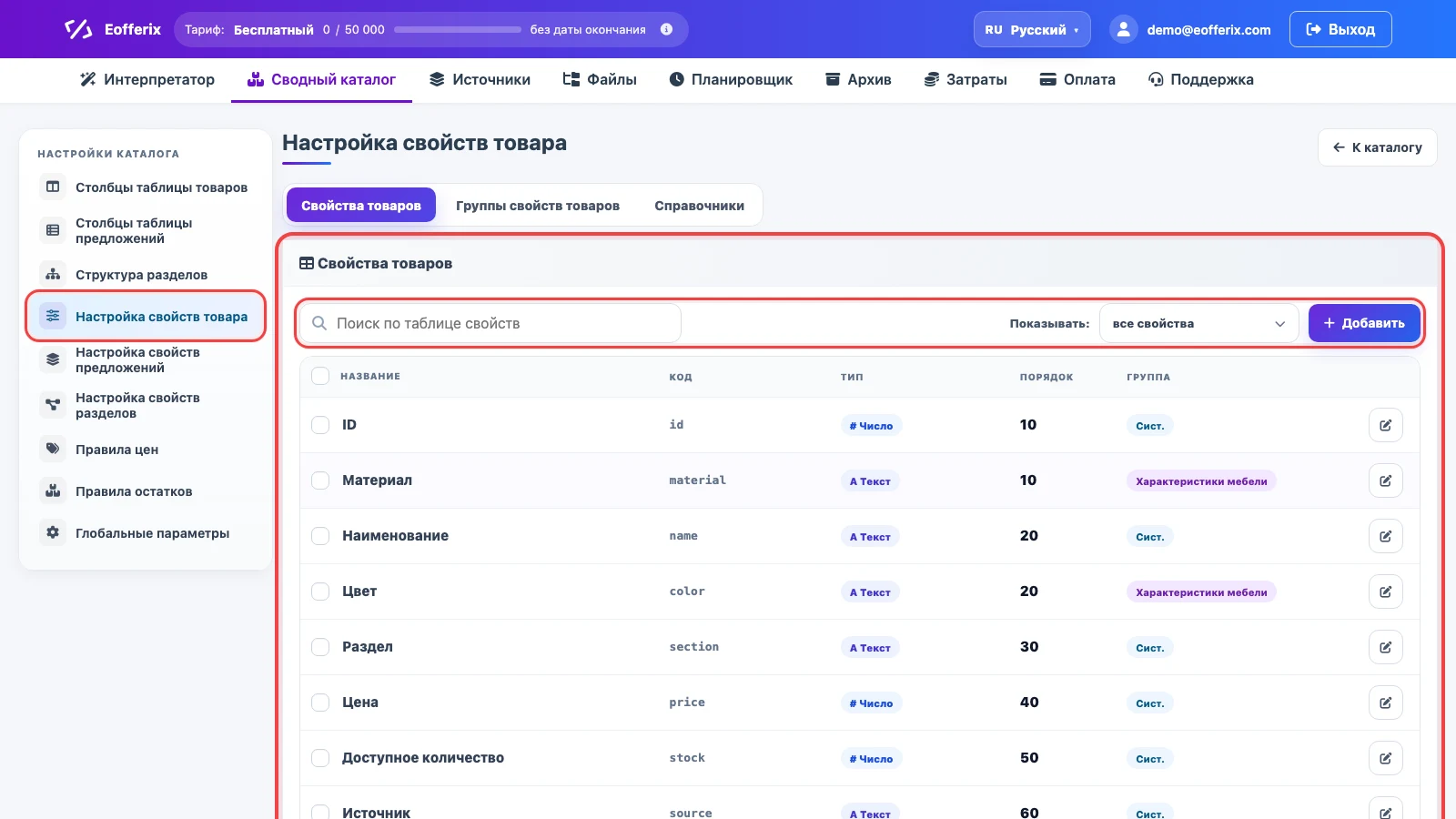The width and height of the screenshot is (1456, 819).
Task: Toggle the select-all checkbox in table header
Action: (x=320, y=376)
